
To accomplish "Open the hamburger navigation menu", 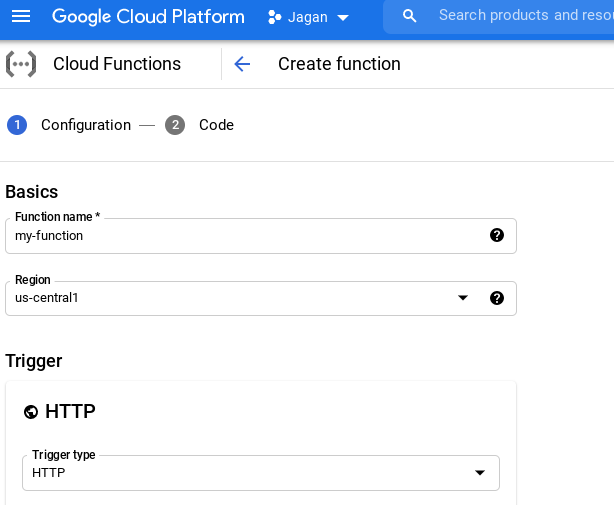I will [21, 16].
